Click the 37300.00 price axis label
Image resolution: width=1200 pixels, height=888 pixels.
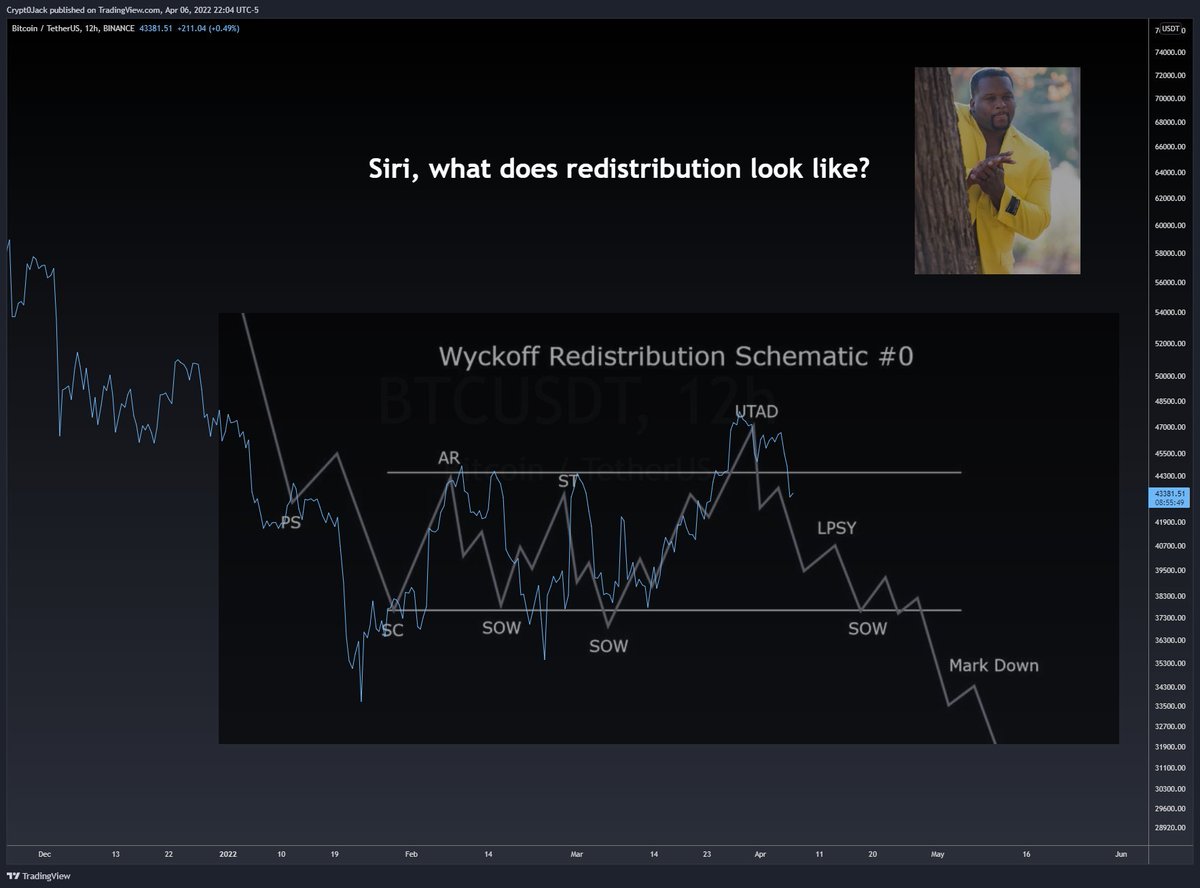(1170, 618)
